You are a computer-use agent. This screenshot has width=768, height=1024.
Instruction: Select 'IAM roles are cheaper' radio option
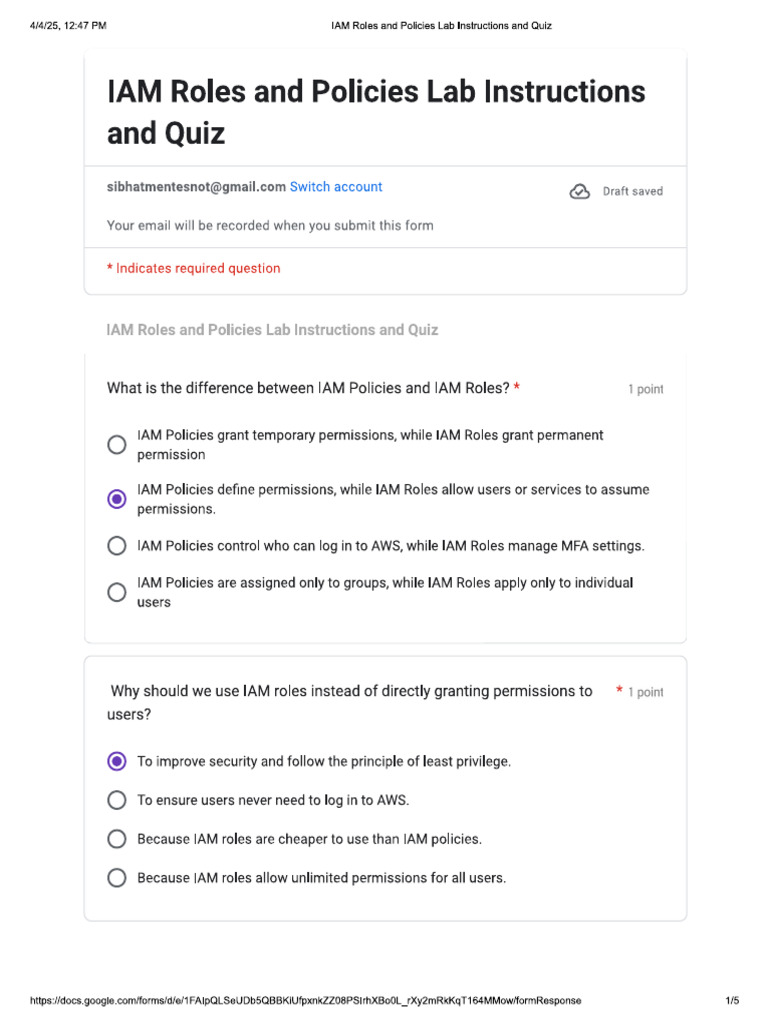pos(117,839)
